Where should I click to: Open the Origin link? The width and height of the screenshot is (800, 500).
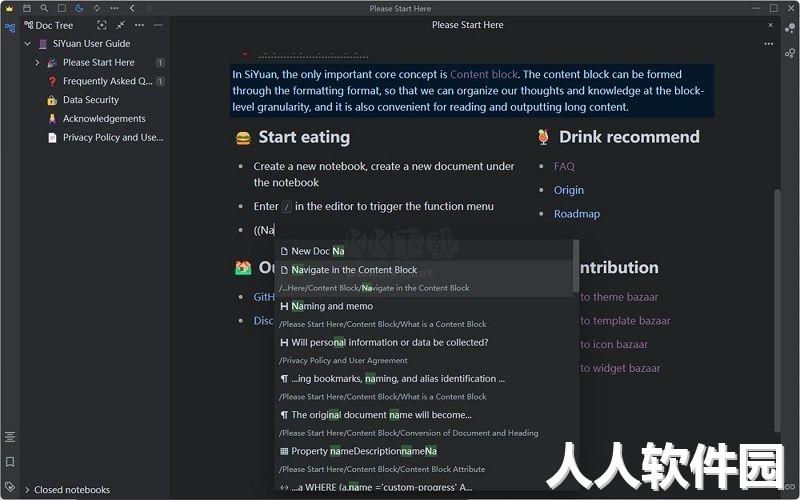pos(569,190)
